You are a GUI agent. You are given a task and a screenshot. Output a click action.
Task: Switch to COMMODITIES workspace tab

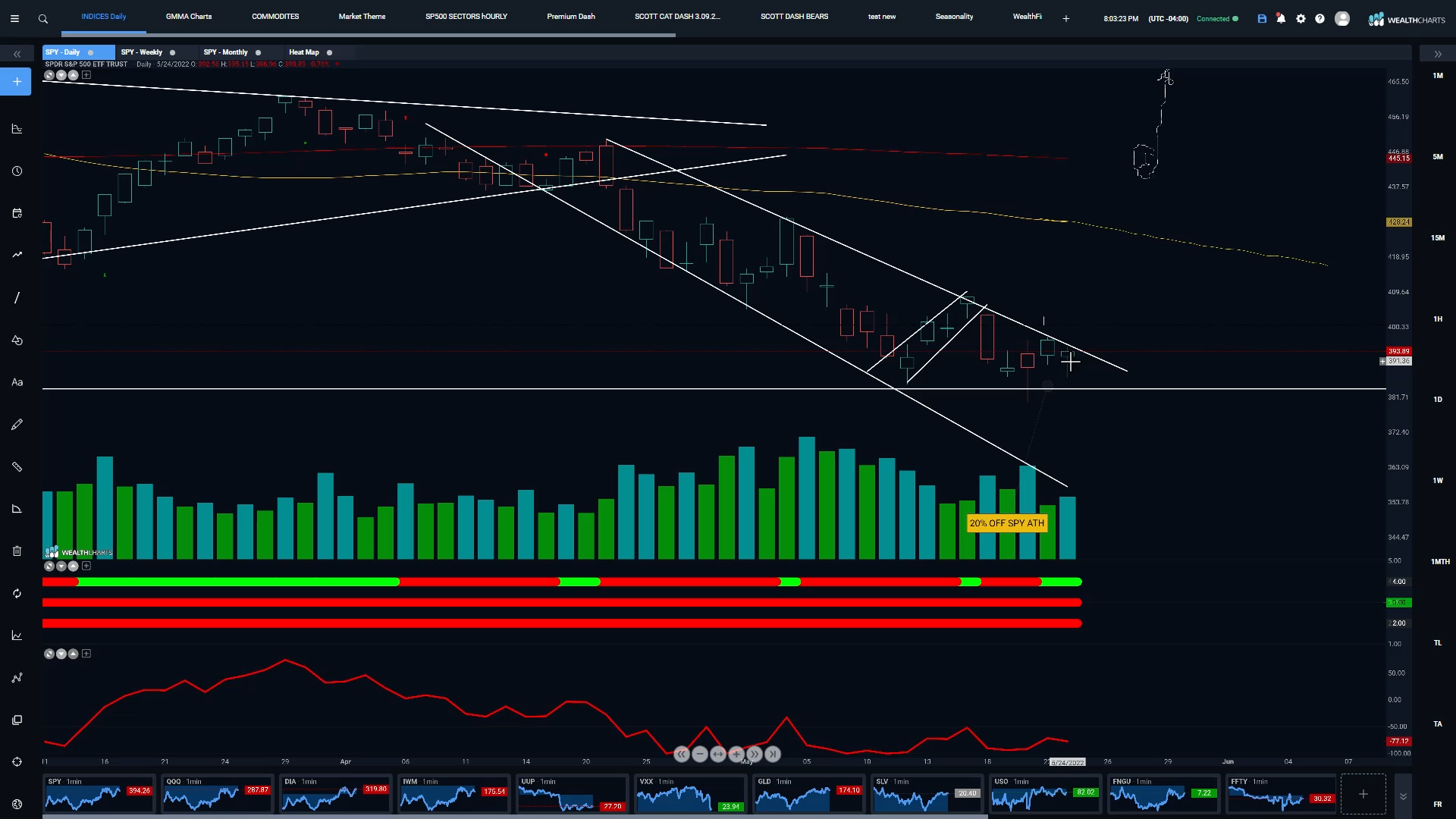(275, 16)
